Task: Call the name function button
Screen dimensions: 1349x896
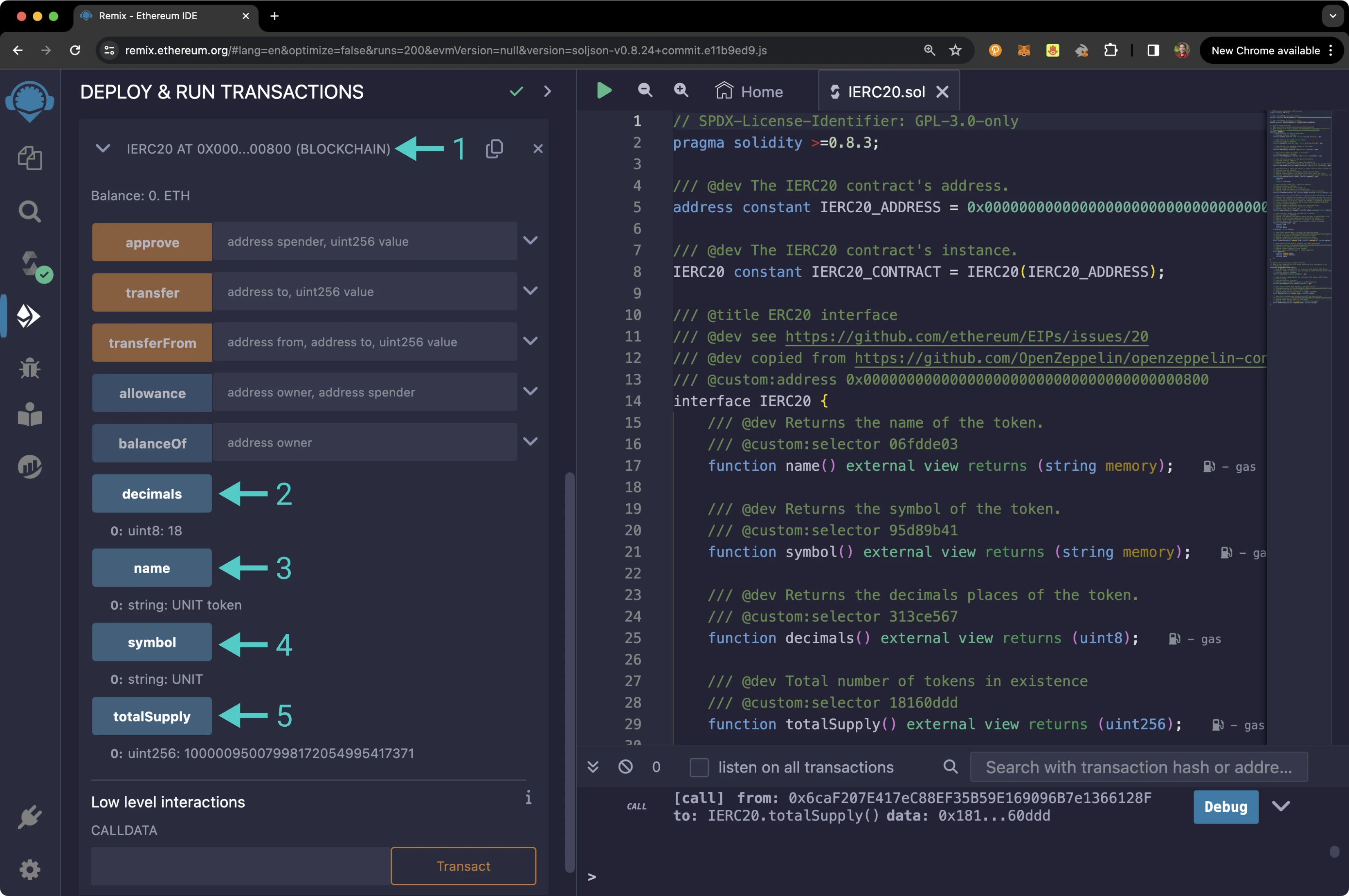Action: 152,568
